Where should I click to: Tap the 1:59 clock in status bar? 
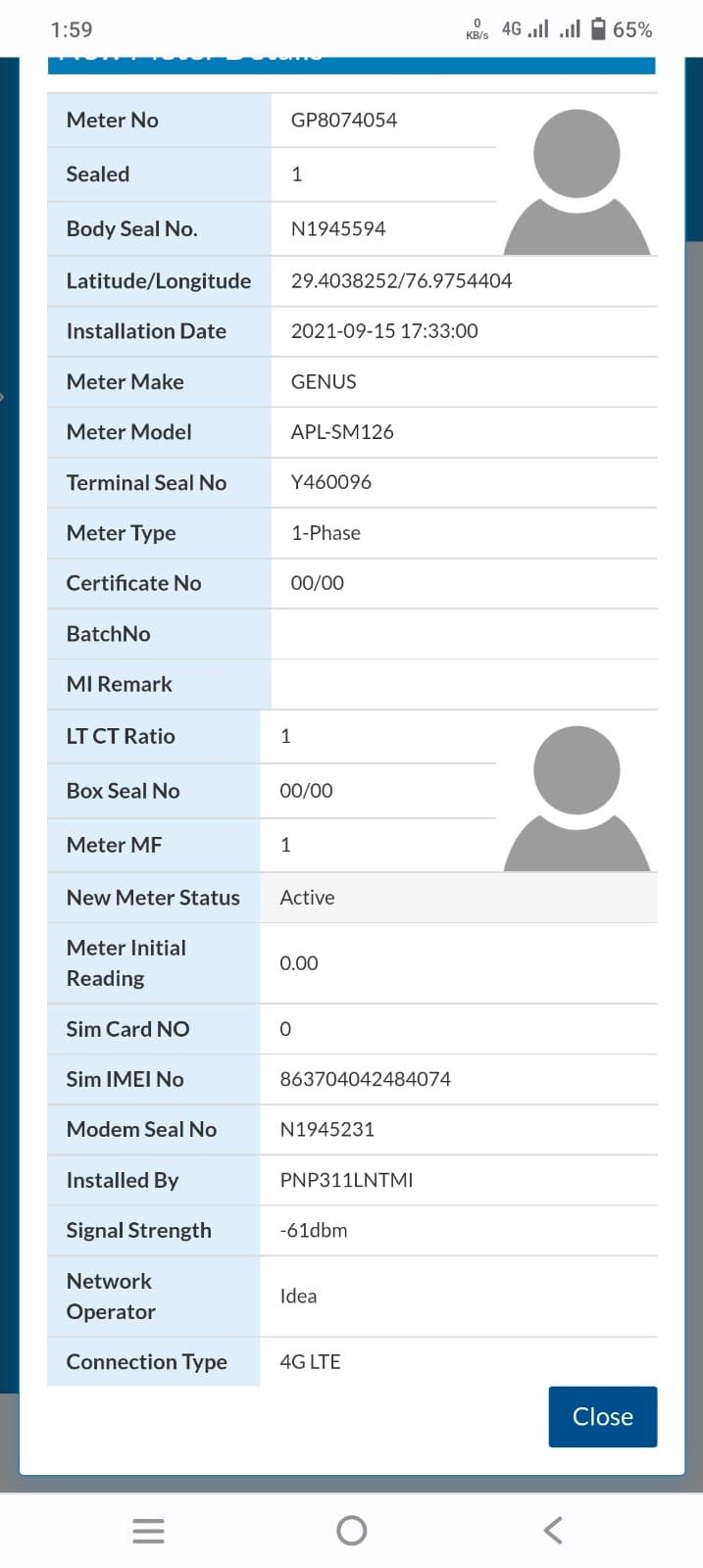click(x=72, y=29)
